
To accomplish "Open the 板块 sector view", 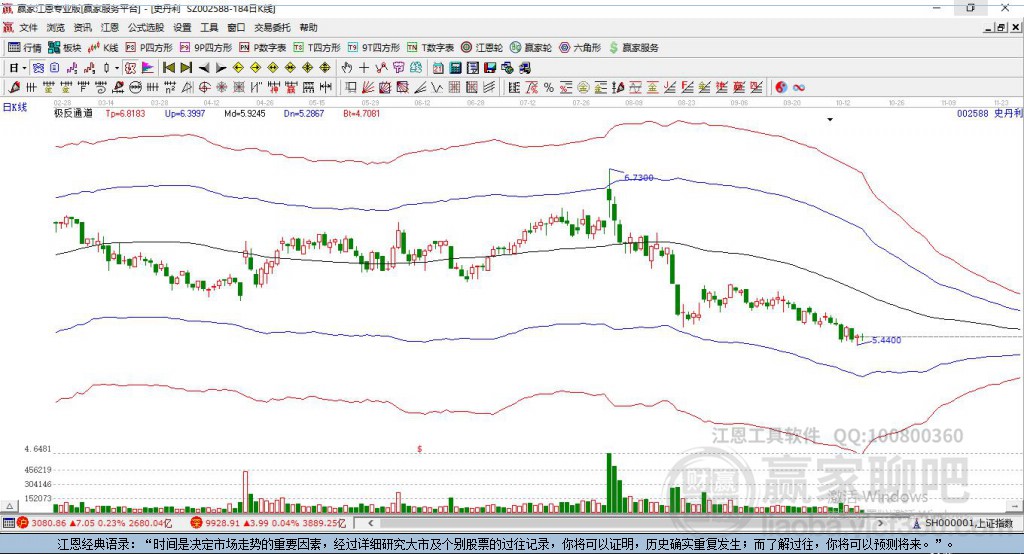I will (65, 48).
